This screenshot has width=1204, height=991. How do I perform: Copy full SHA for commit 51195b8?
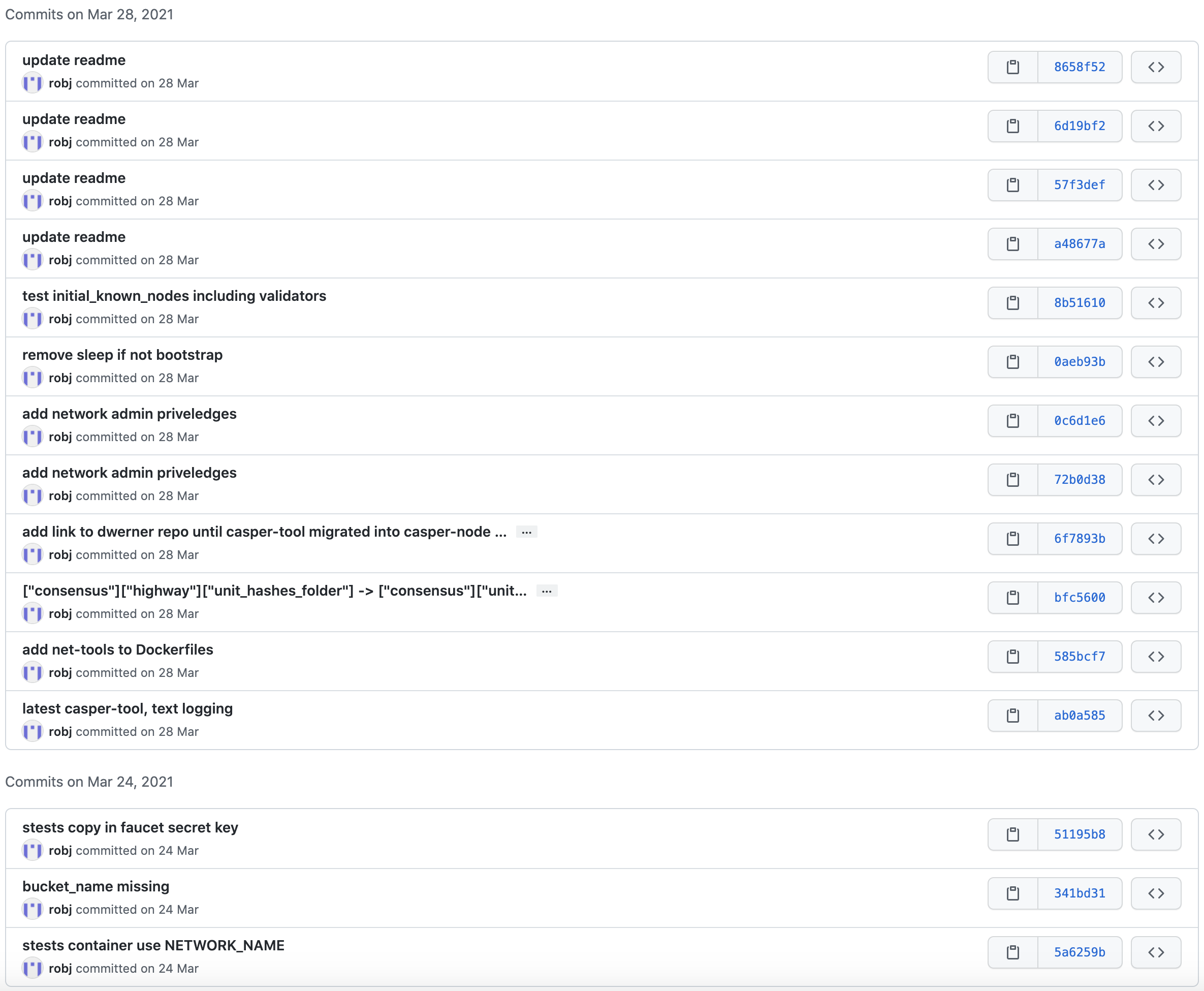[1012, 834]
